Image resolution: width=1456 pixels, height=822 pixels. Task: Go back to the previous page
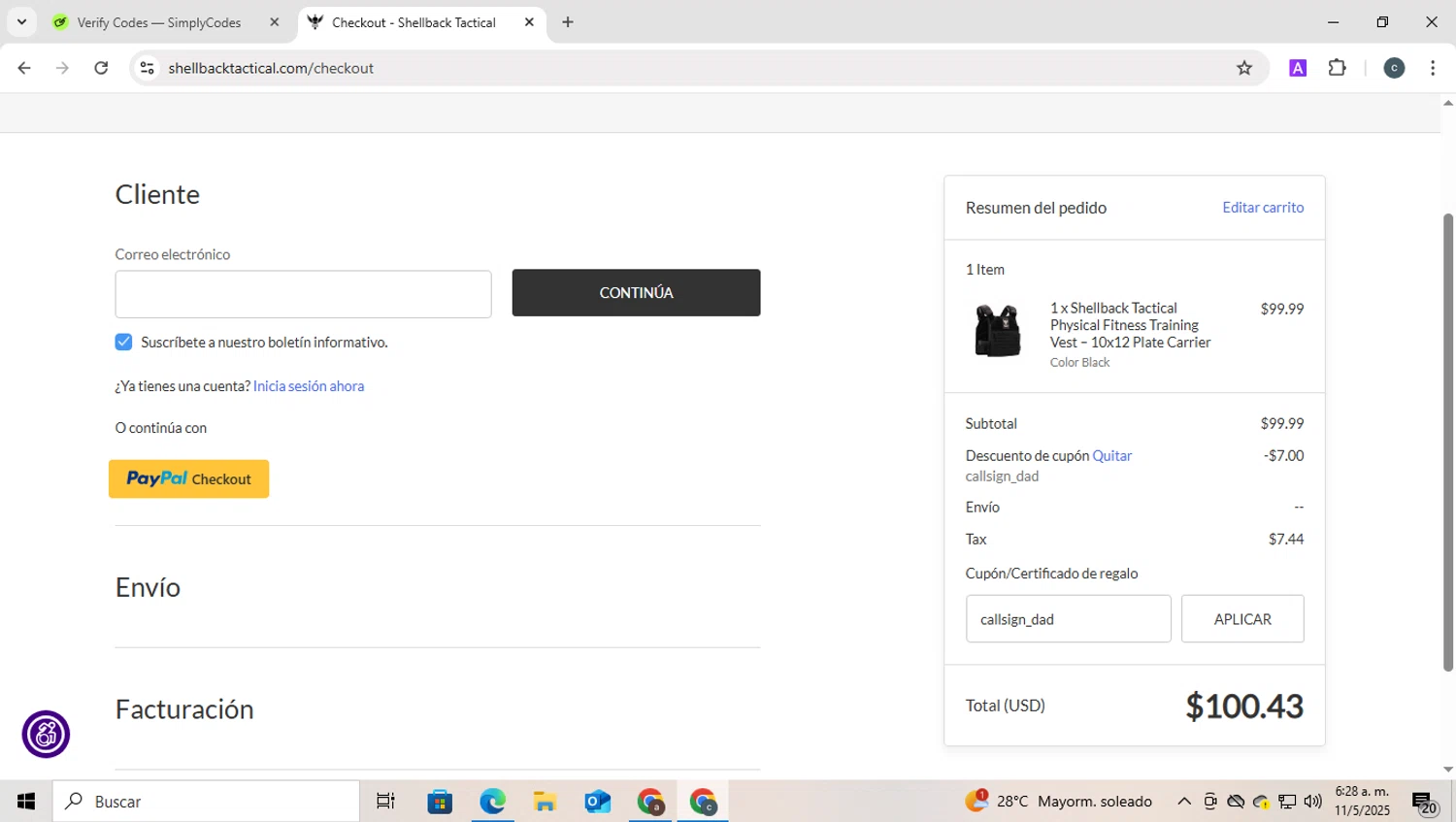pos(24,68)
